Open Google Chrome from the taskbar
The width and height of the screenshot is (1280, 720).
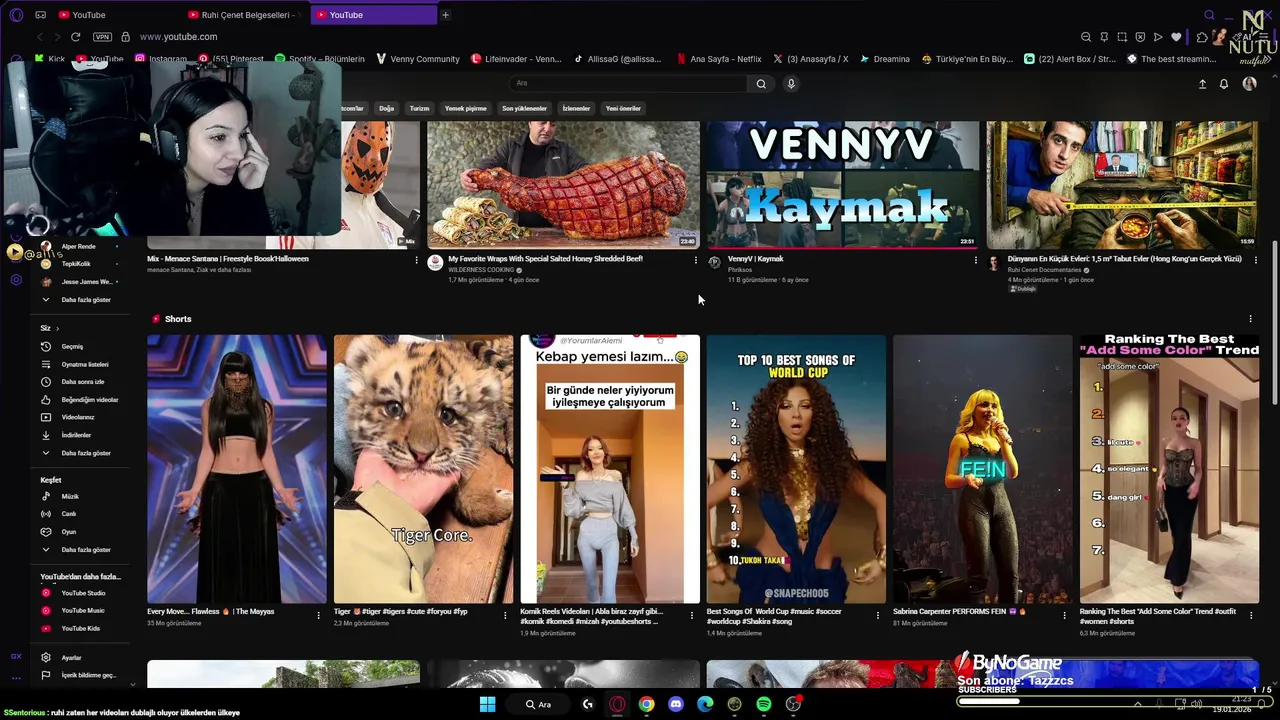pos(647,704)
